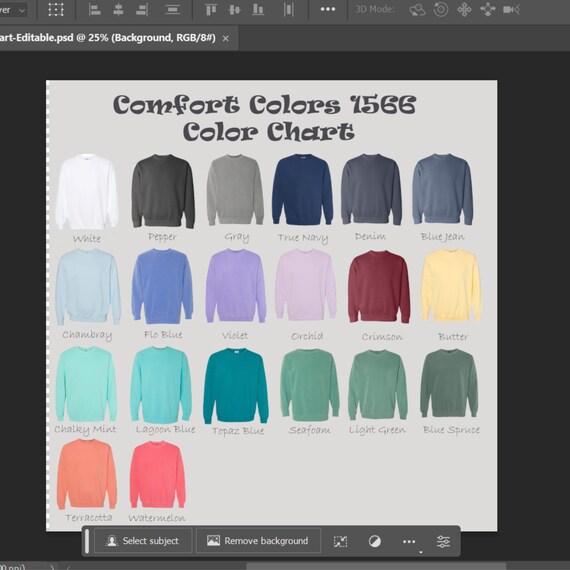Distribute layers vertically
This screenshot has height=570, width=570.
tap(172, 10)
